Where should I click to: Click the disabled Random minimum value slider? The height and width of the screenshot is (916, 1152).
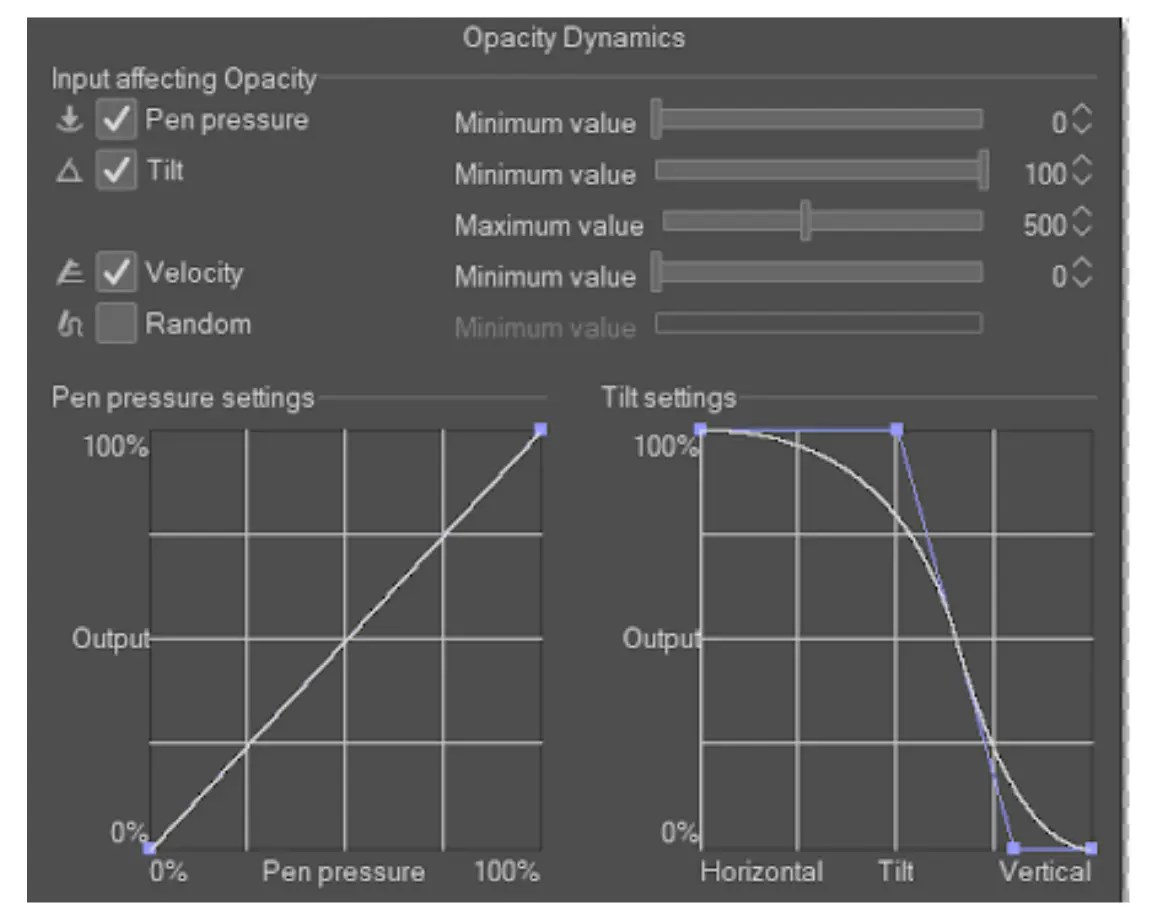click(x=818, y=323)
